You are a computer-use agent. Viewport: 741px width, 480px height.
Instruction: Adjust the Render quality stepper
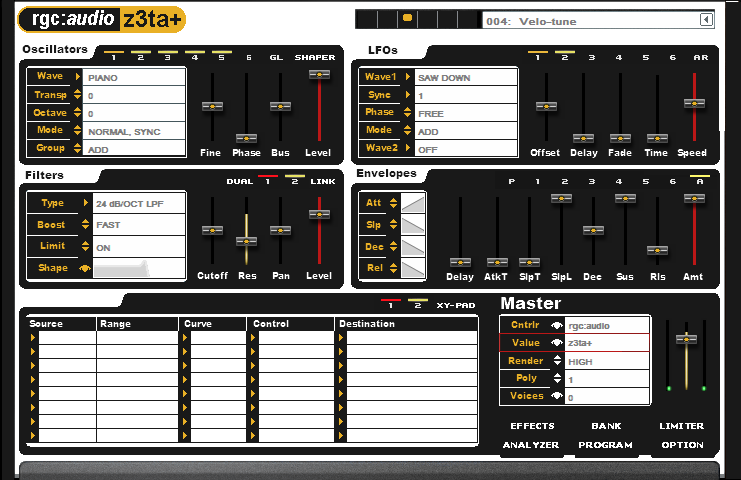pos(558,360)
